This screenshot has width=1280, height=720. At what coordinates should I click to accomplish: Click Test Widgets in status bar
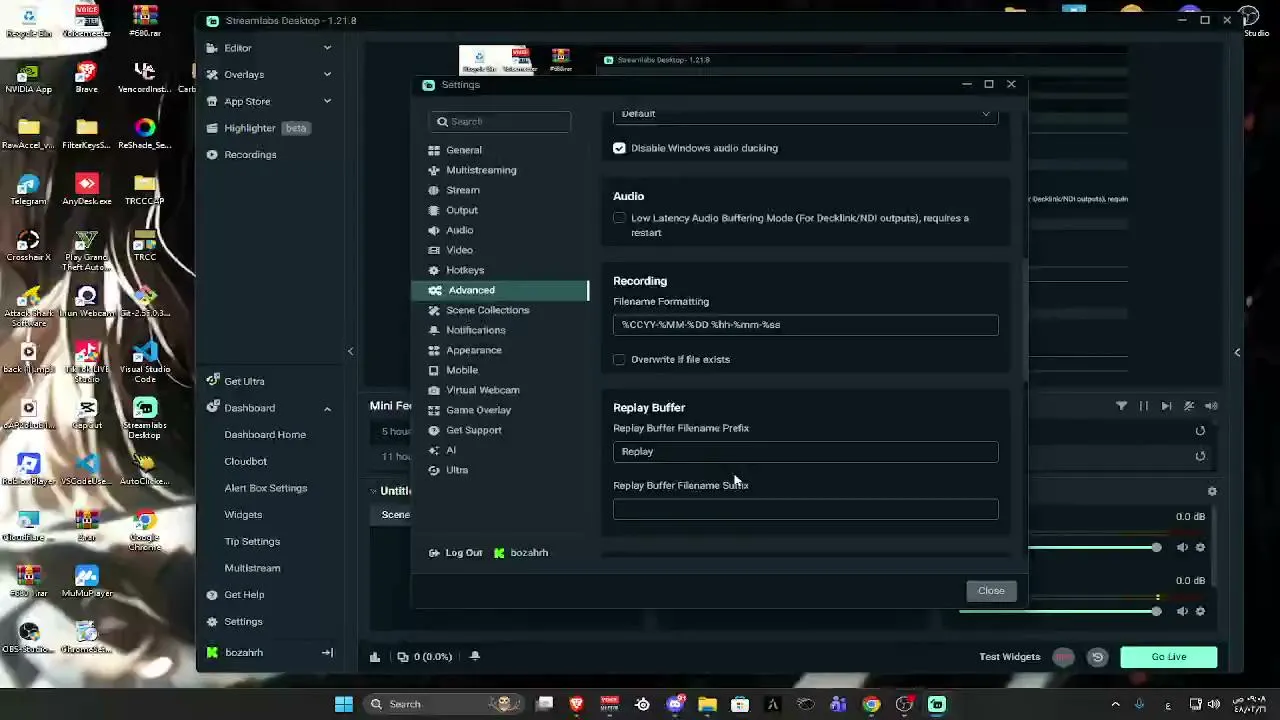(1010, 657)
